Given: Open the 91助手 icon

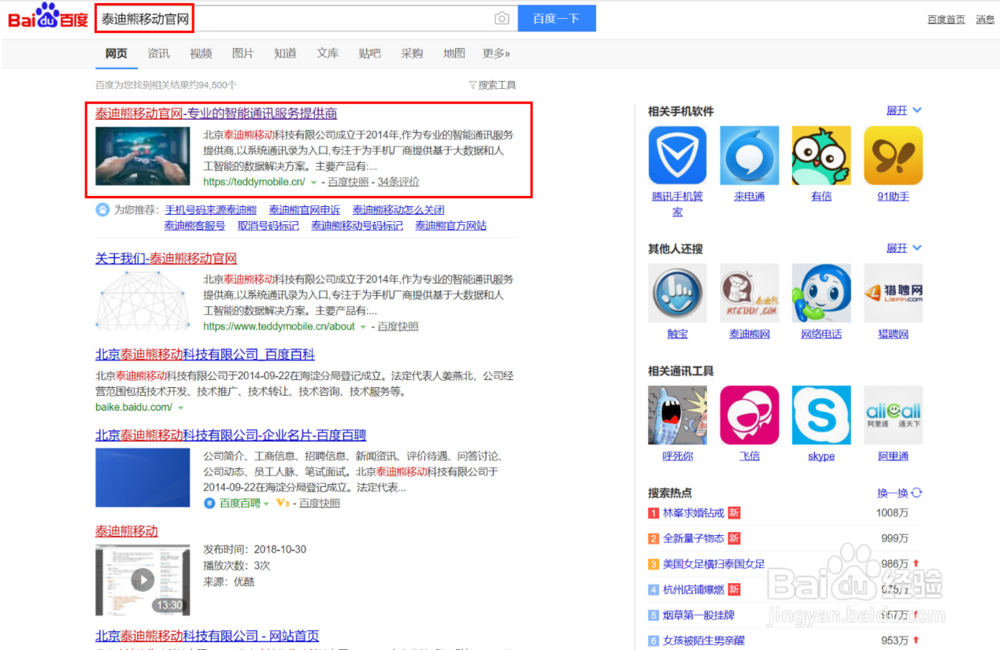Looking at the screenshot, I should (x=893, y=155).
